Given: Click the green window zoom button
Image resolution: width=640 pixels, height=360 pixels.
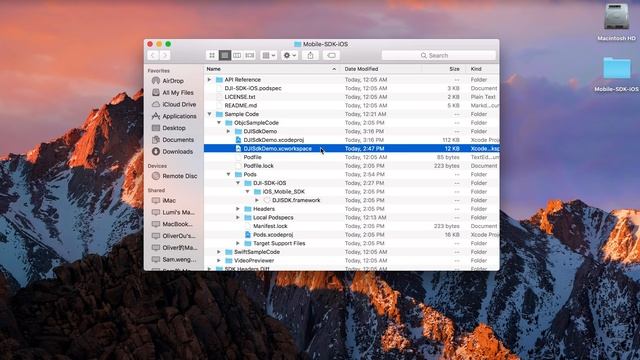Looking at the screenshot, I should 168,44.
